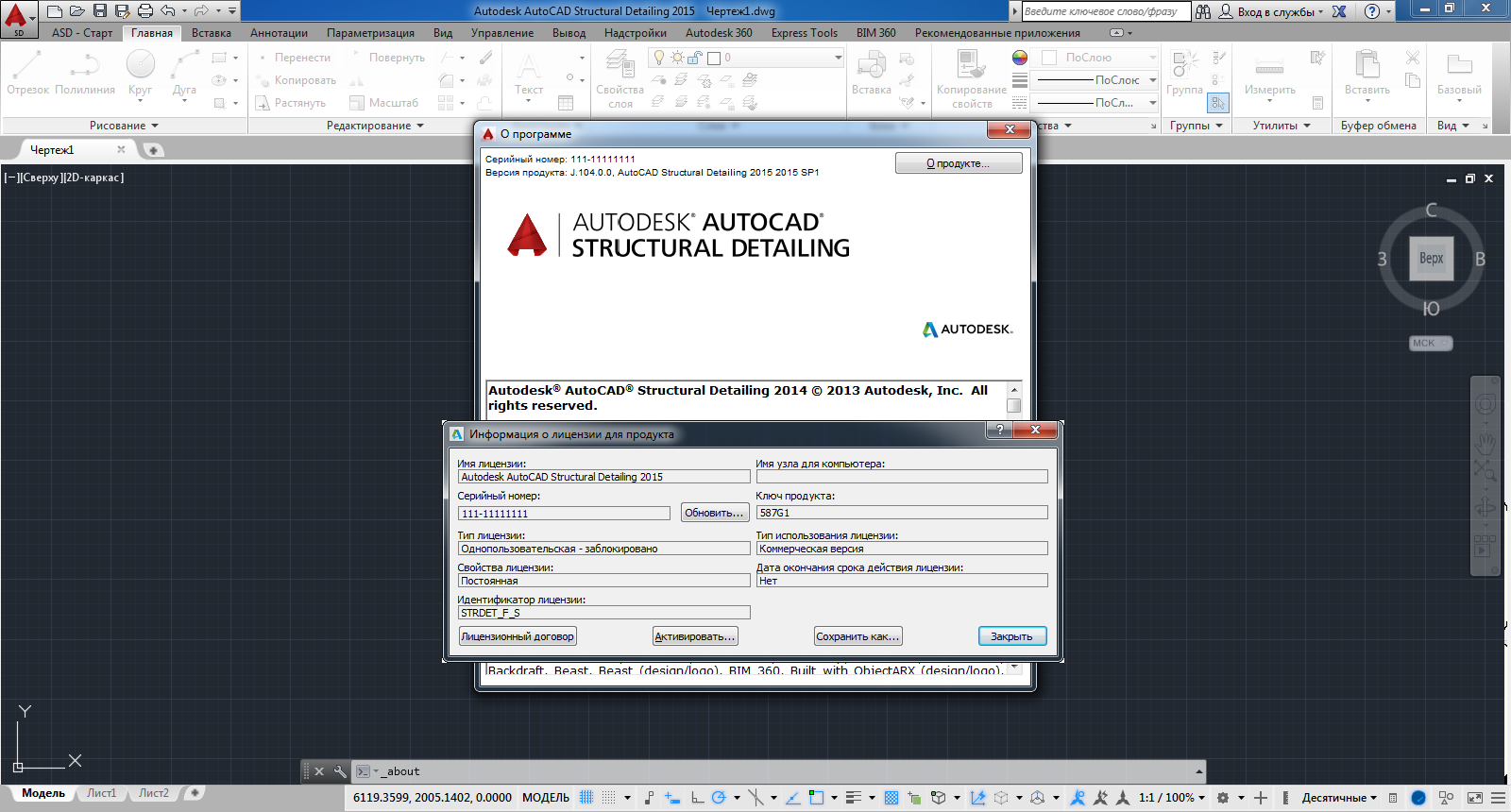Click the Группа group tool

click(1184, 74)
